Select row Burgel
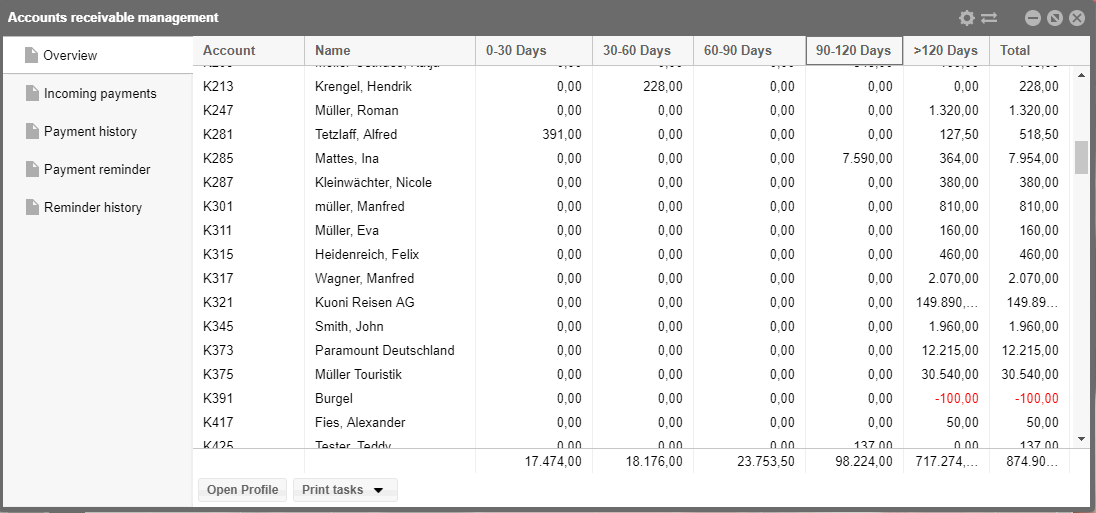 tap(631, 398)
